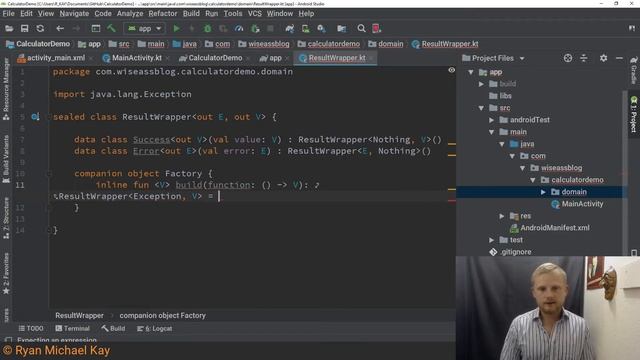Open SDK Manager from the toolbar

click(x=322, y=29)
